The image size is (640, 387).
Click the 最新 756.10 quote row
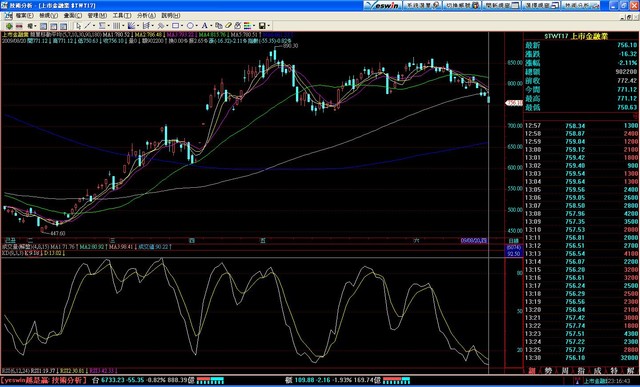[x=581, y=45]
